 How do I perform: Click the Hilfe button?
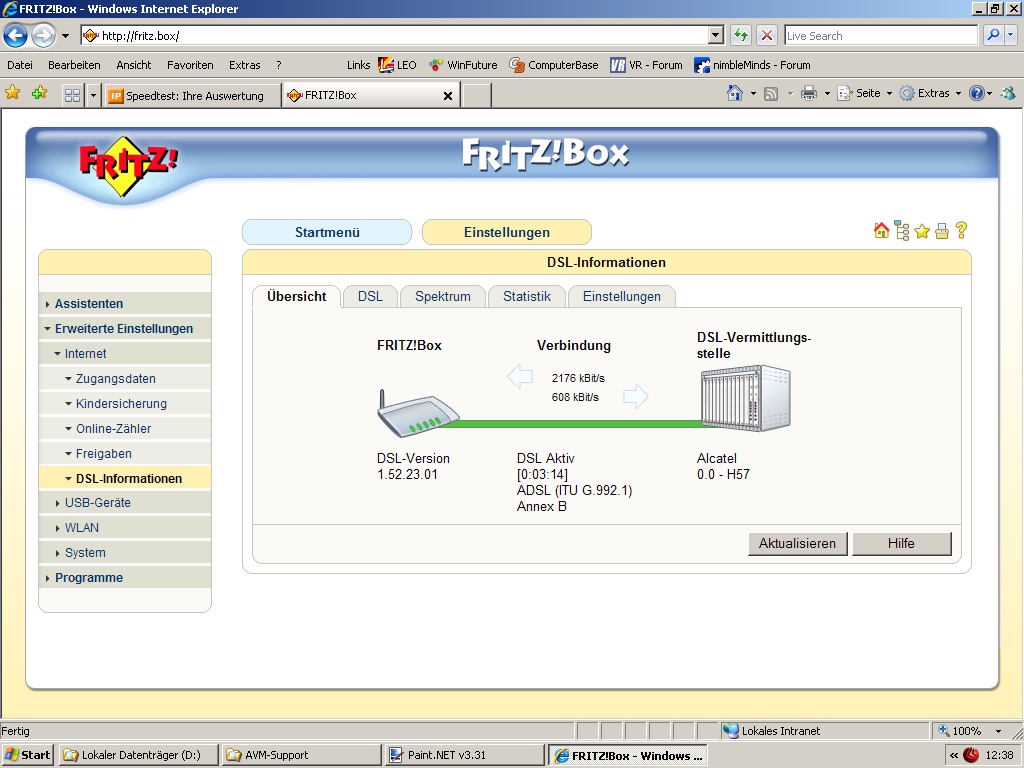pos(901,543)
